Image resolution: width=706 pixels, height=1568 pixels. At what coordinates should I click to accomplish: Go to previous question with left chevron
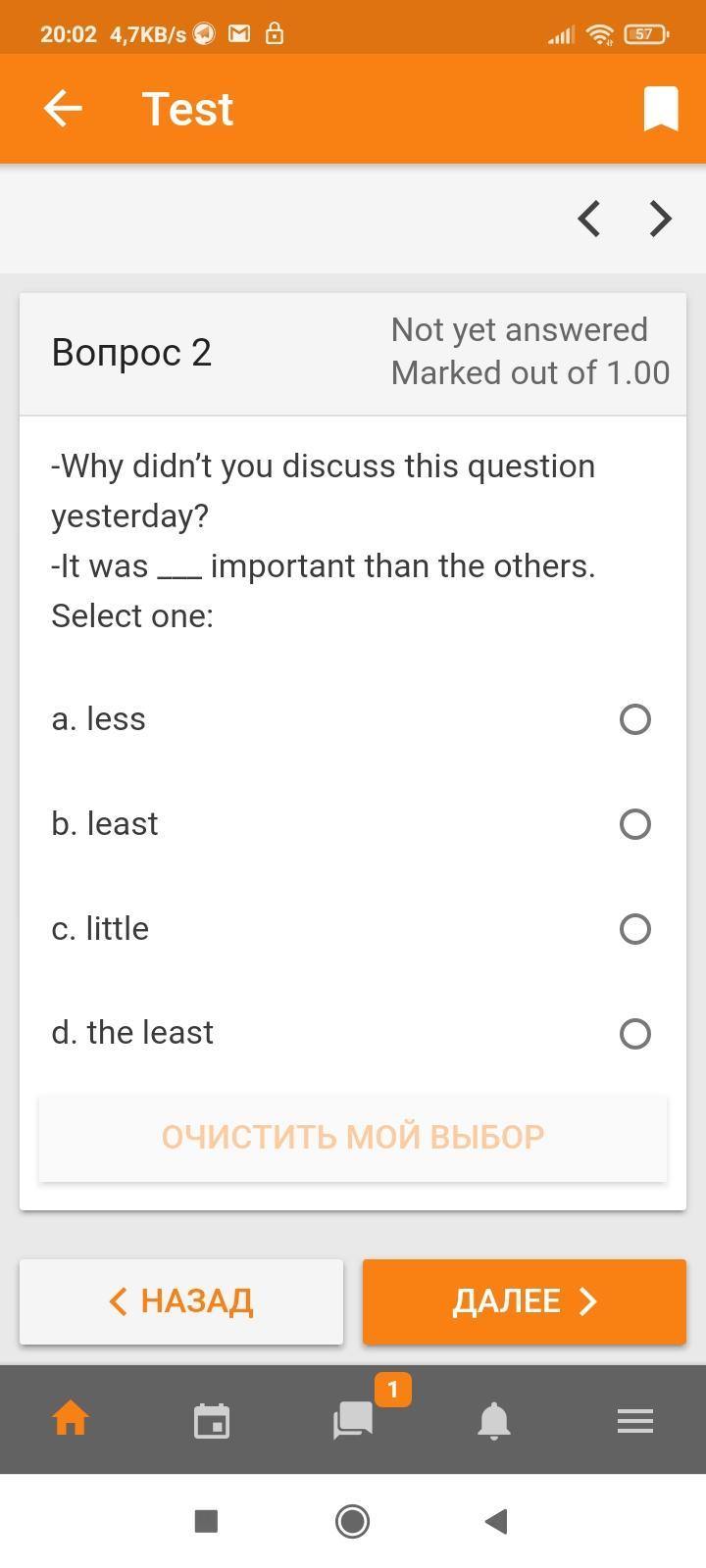[x=588, y=219]
